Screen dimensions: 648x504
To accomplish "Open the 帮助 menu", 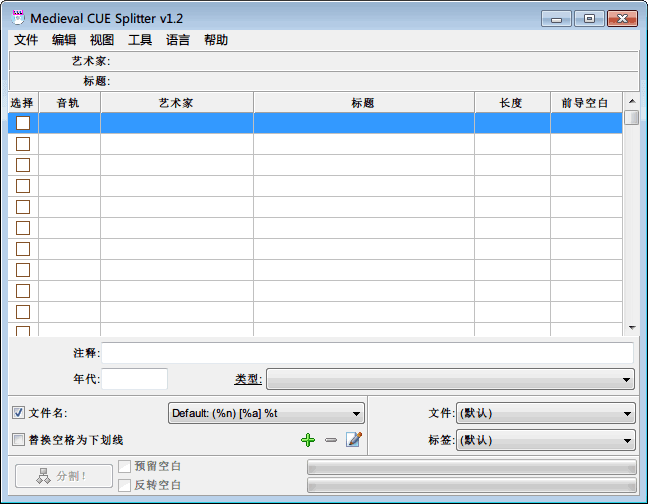I will [x=216, y=41].
